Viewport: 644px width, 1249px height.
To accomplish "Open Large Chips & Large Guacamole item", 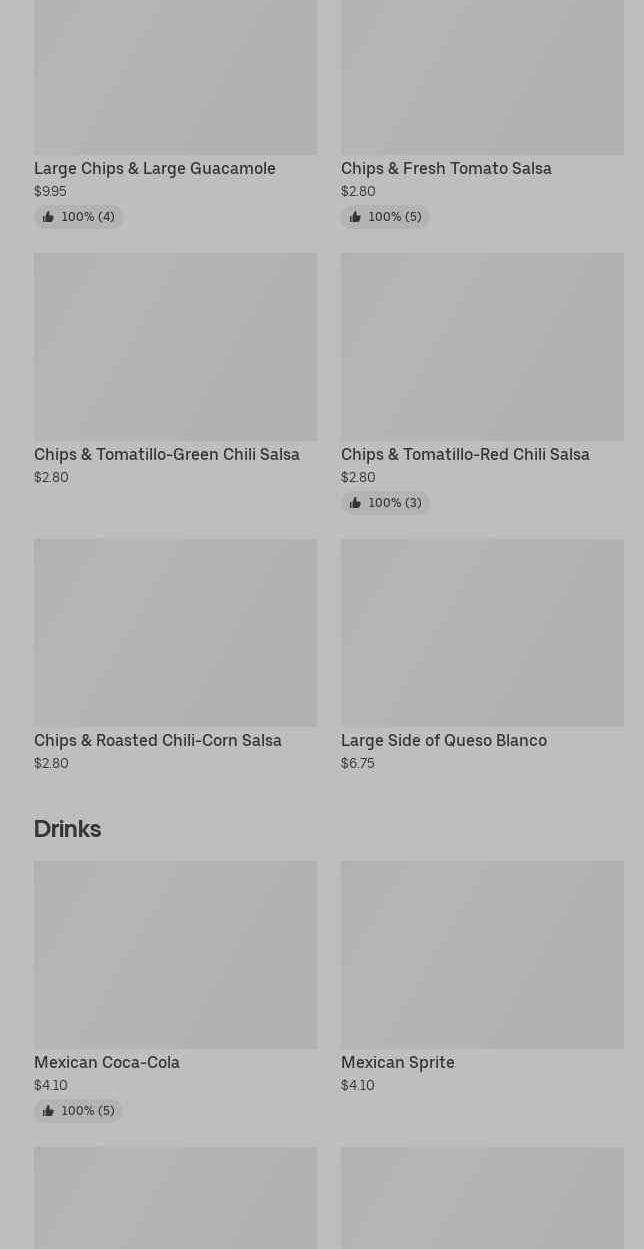I will pos(155,168).
